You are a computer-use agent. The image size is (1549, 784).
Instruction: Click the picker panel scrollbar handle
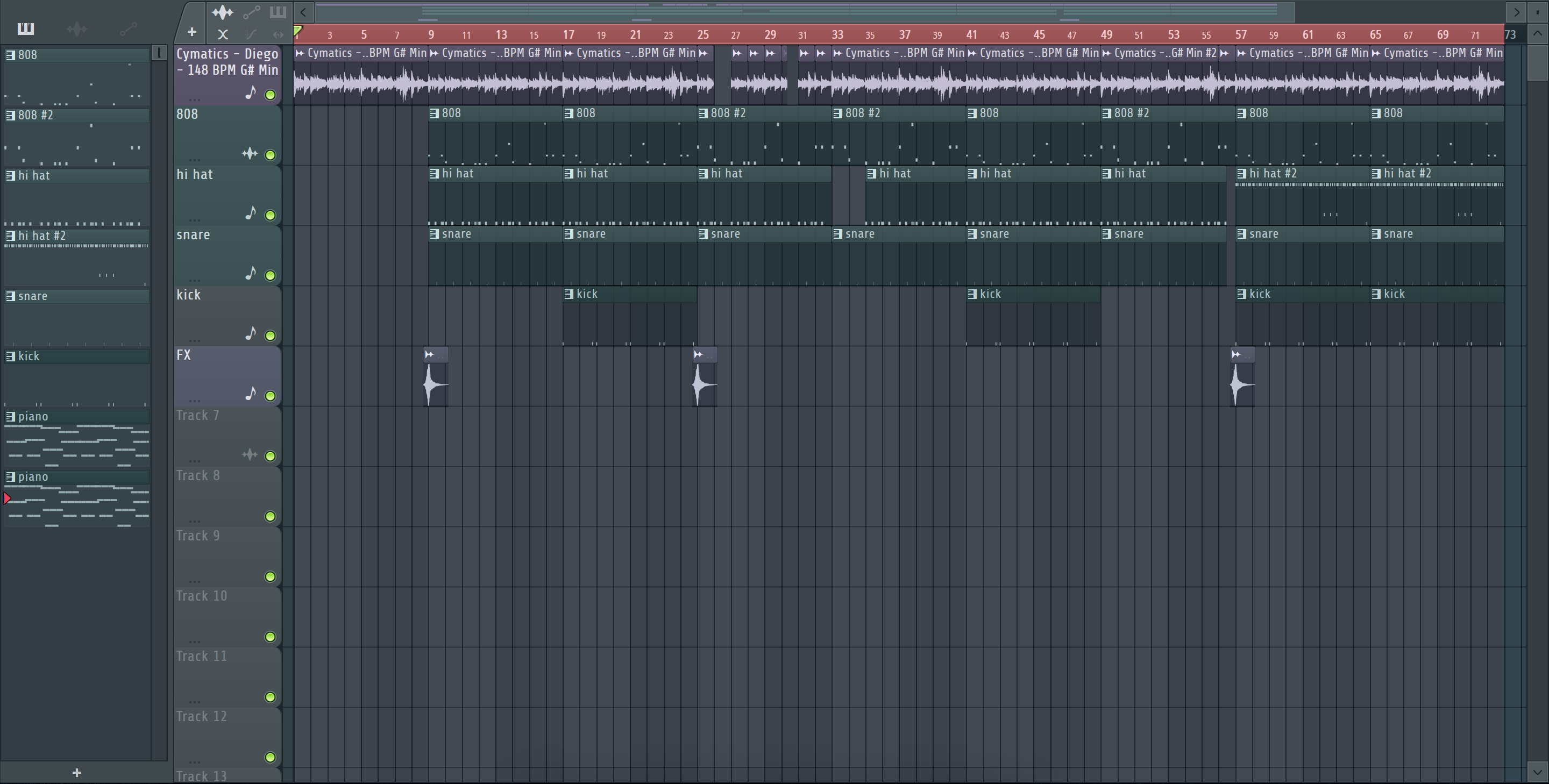159,53
